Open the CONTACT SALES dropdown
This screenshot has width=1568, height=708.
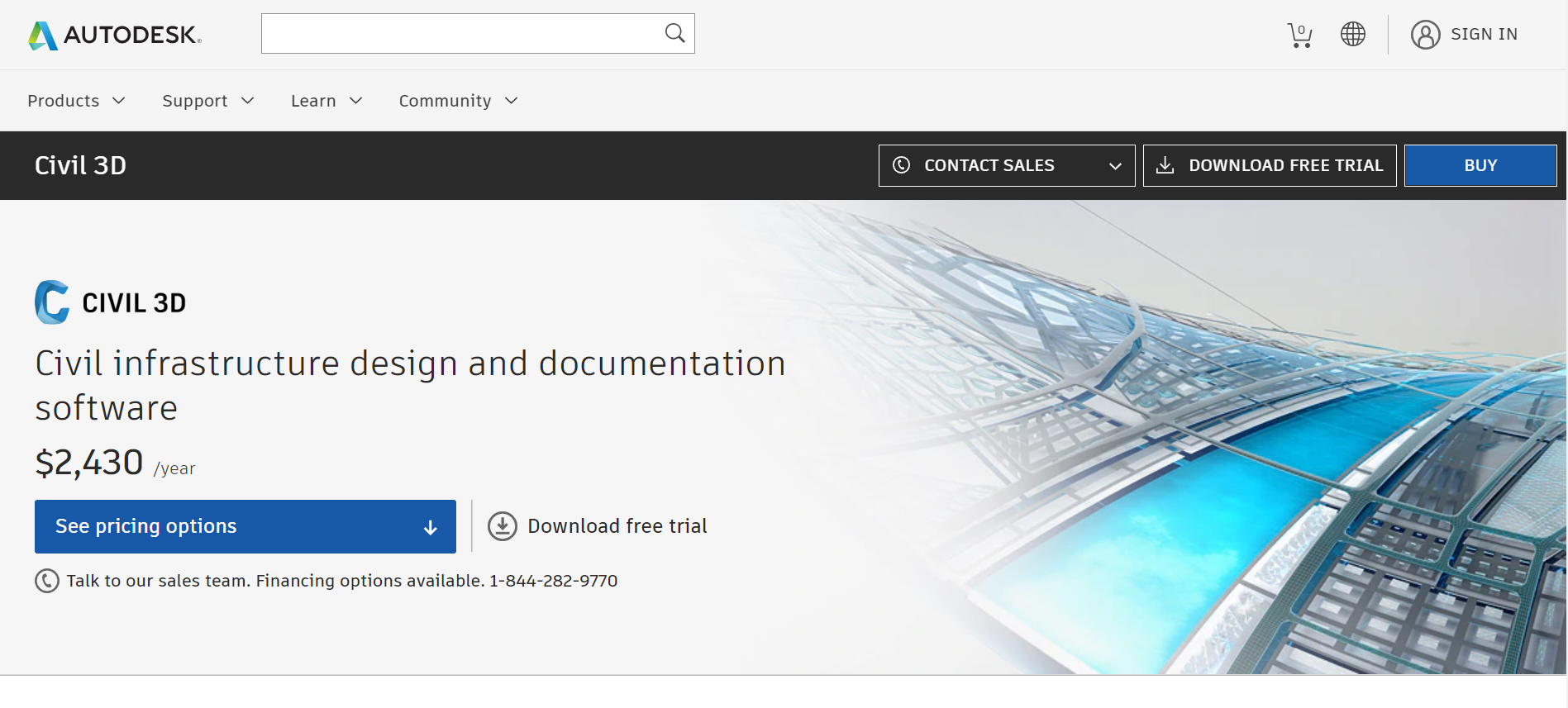pos(1007,165)
